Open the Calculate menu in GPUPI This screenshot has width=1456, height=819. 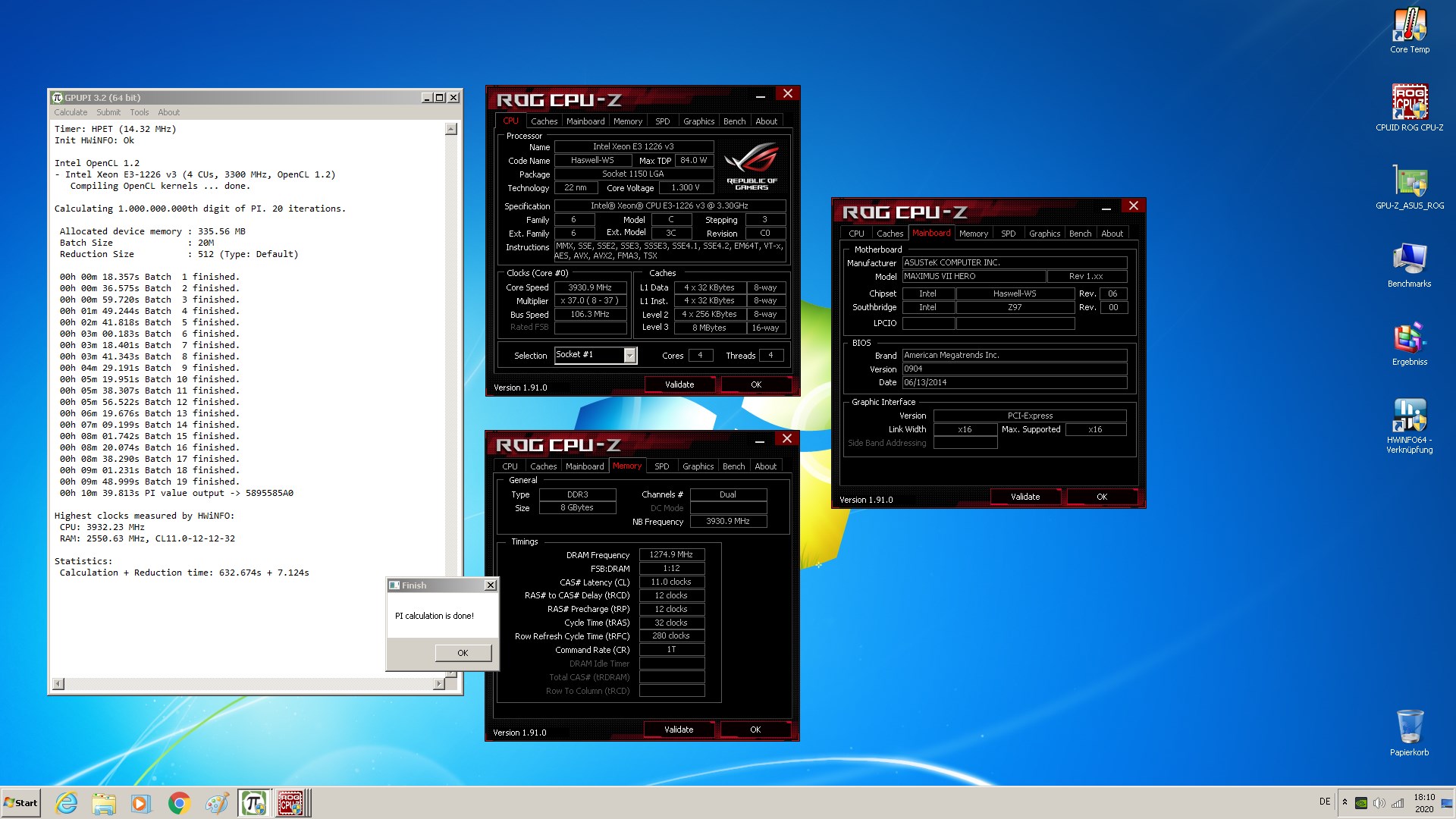click(71, 112)
